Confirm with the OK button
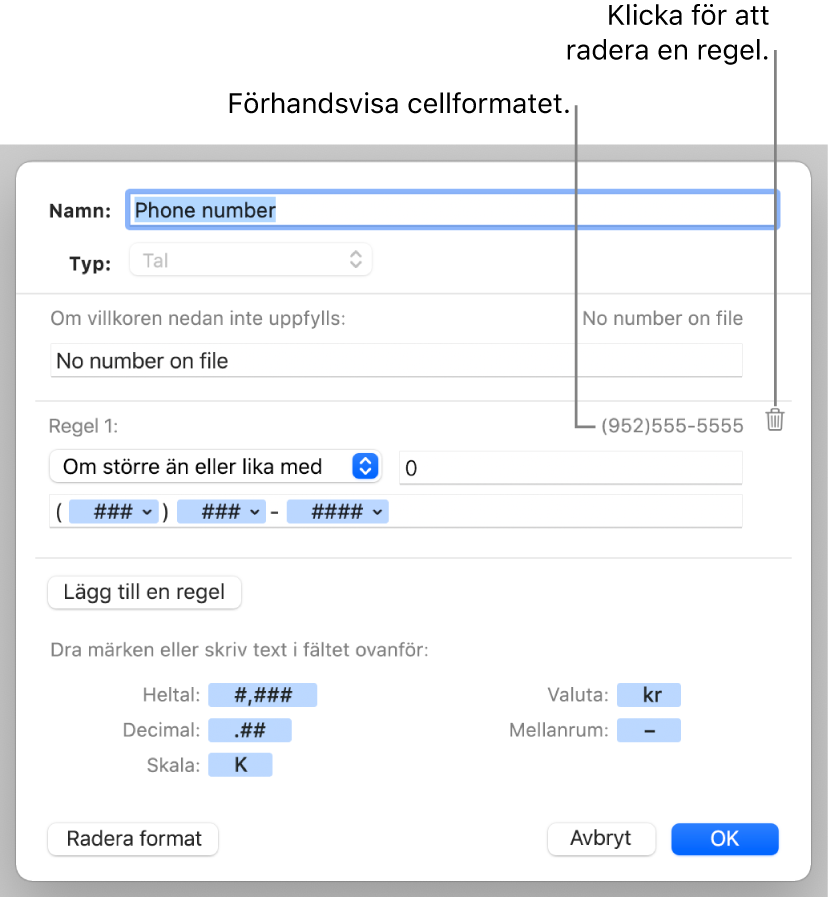The height and width of the screenshot is (897, 828). [724, 839]
